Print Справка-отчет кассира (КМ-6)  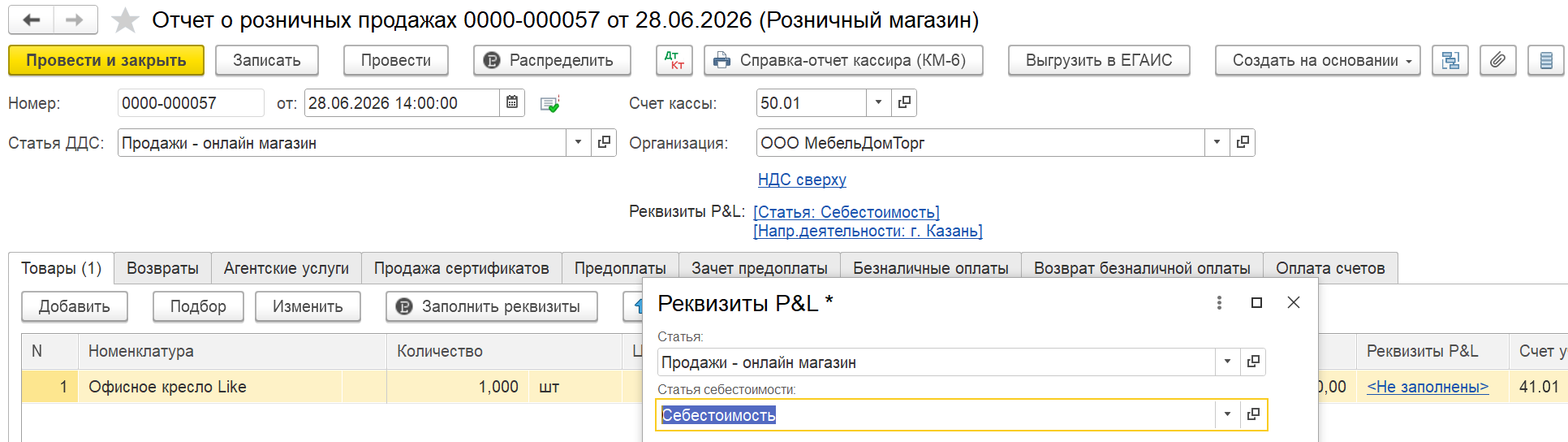[x=843, y=60]
